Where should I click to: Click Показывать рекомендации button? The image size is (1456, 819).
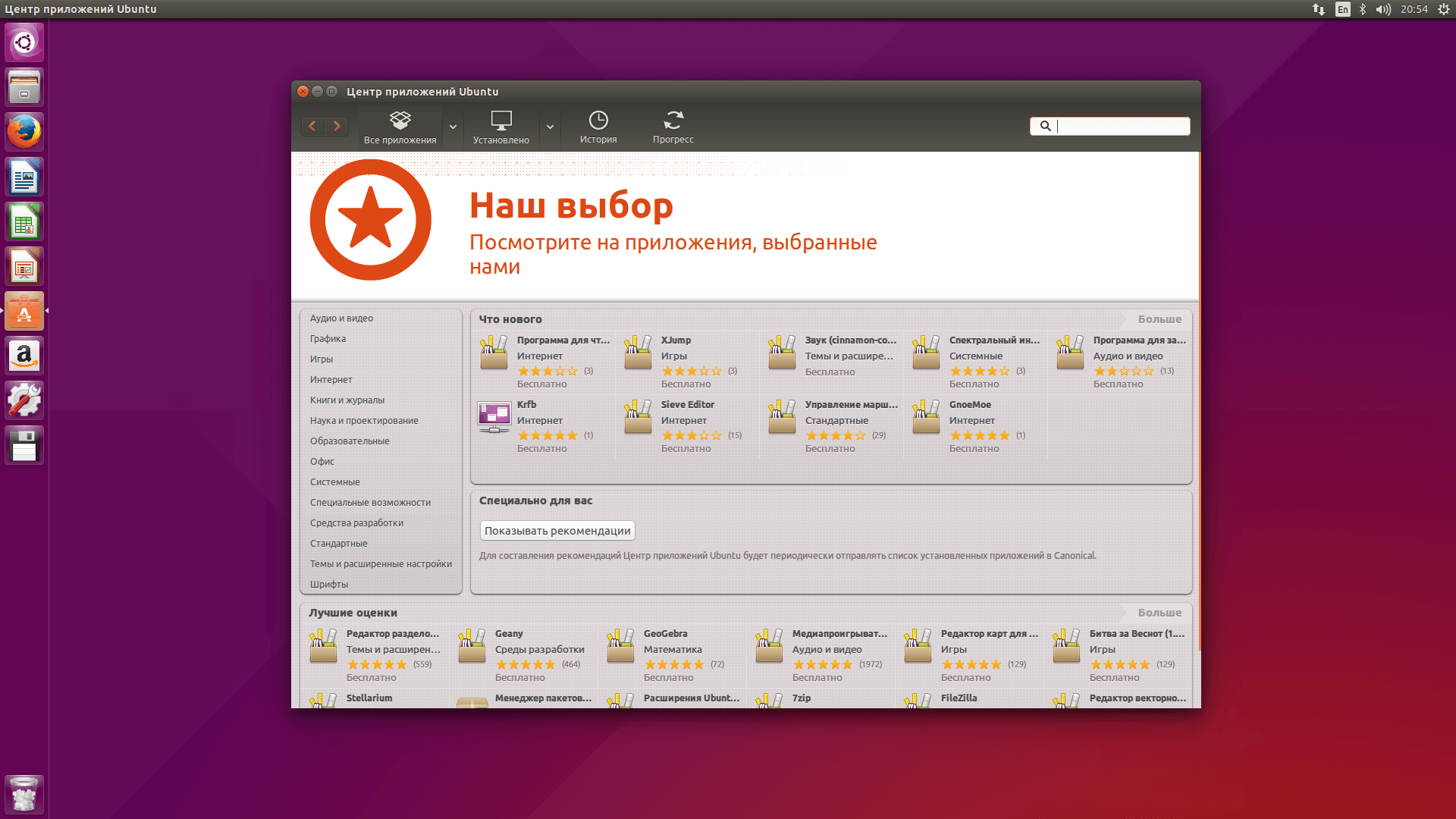(x=557, y=531)
